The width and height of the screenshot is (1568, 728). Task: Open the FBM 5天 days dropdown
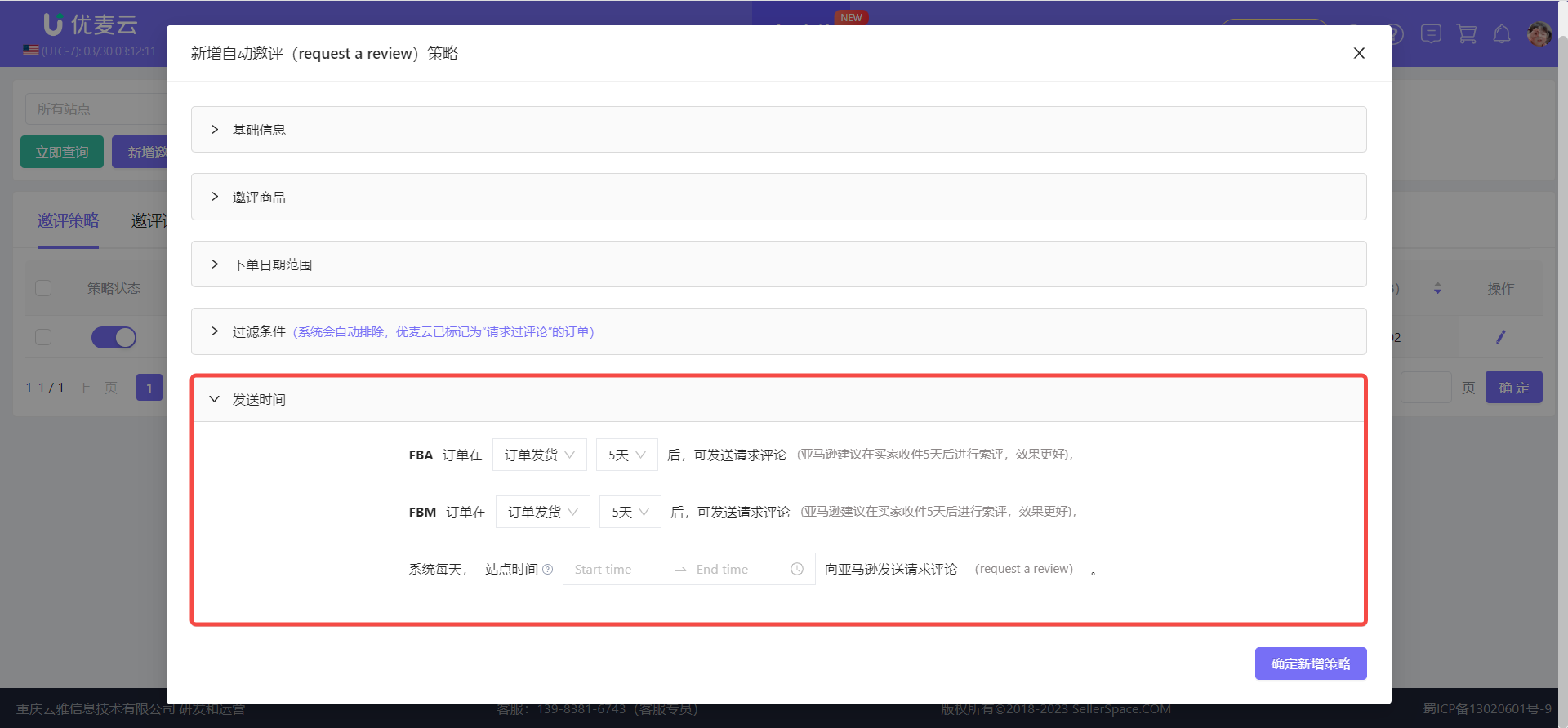(630, 512)
